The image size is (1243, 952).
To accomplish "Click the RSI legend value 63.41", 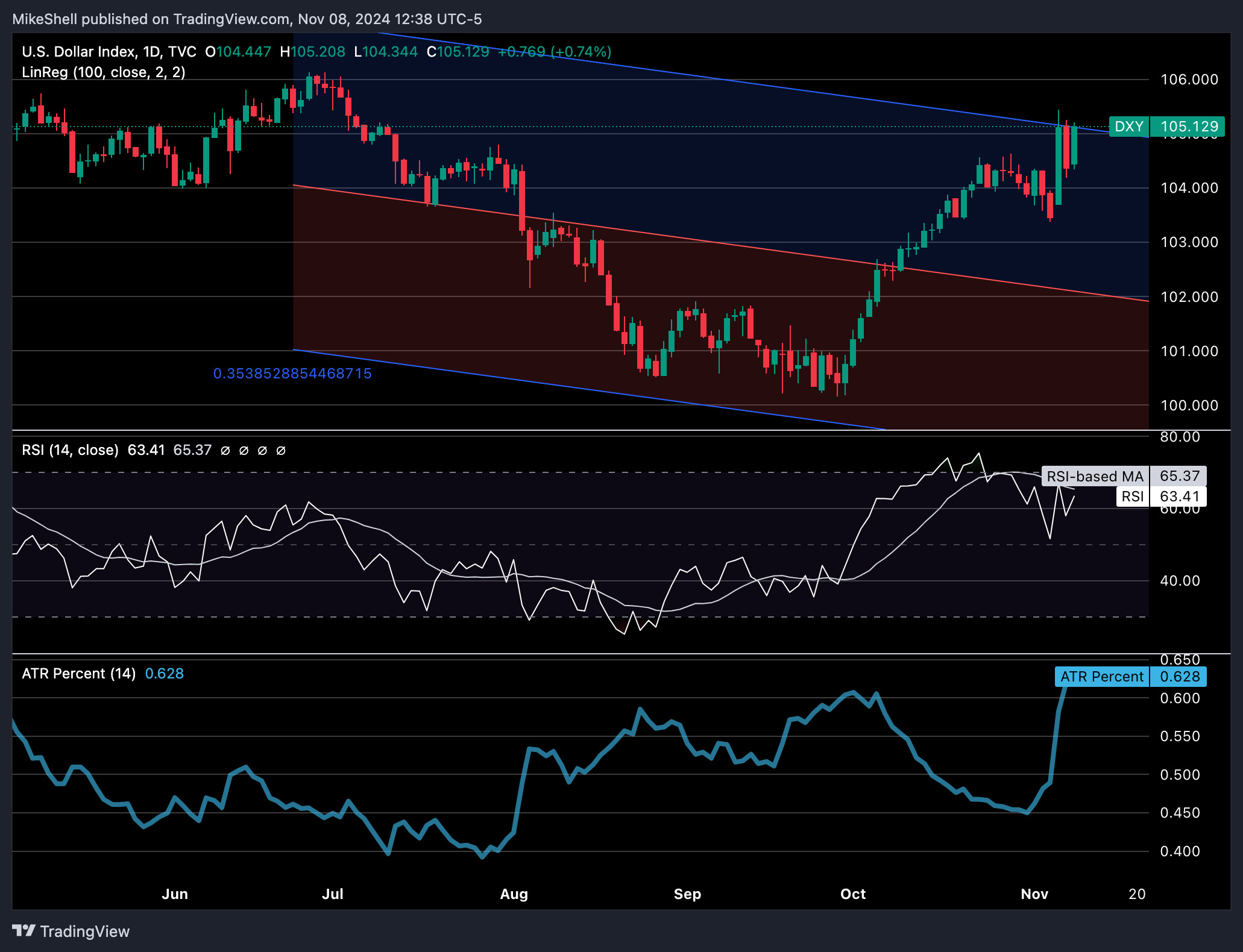I will click(x=146, y=450).
